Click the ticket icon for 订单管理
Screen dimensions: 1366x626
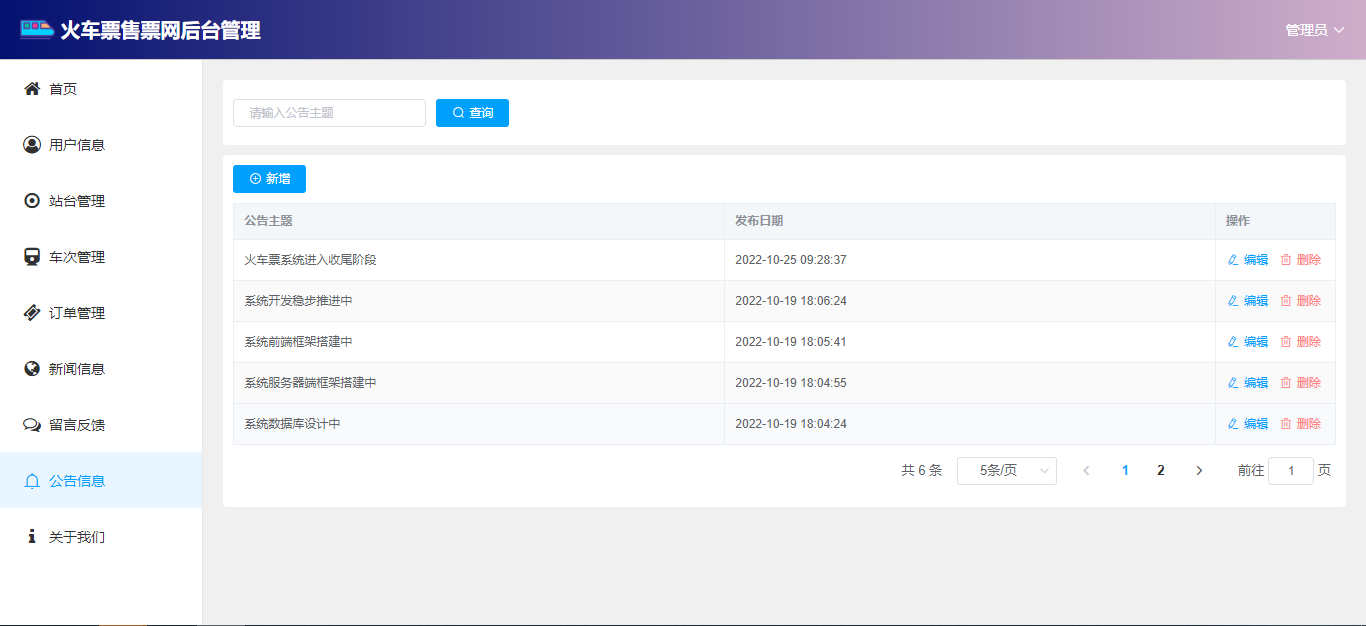point(31,313)
